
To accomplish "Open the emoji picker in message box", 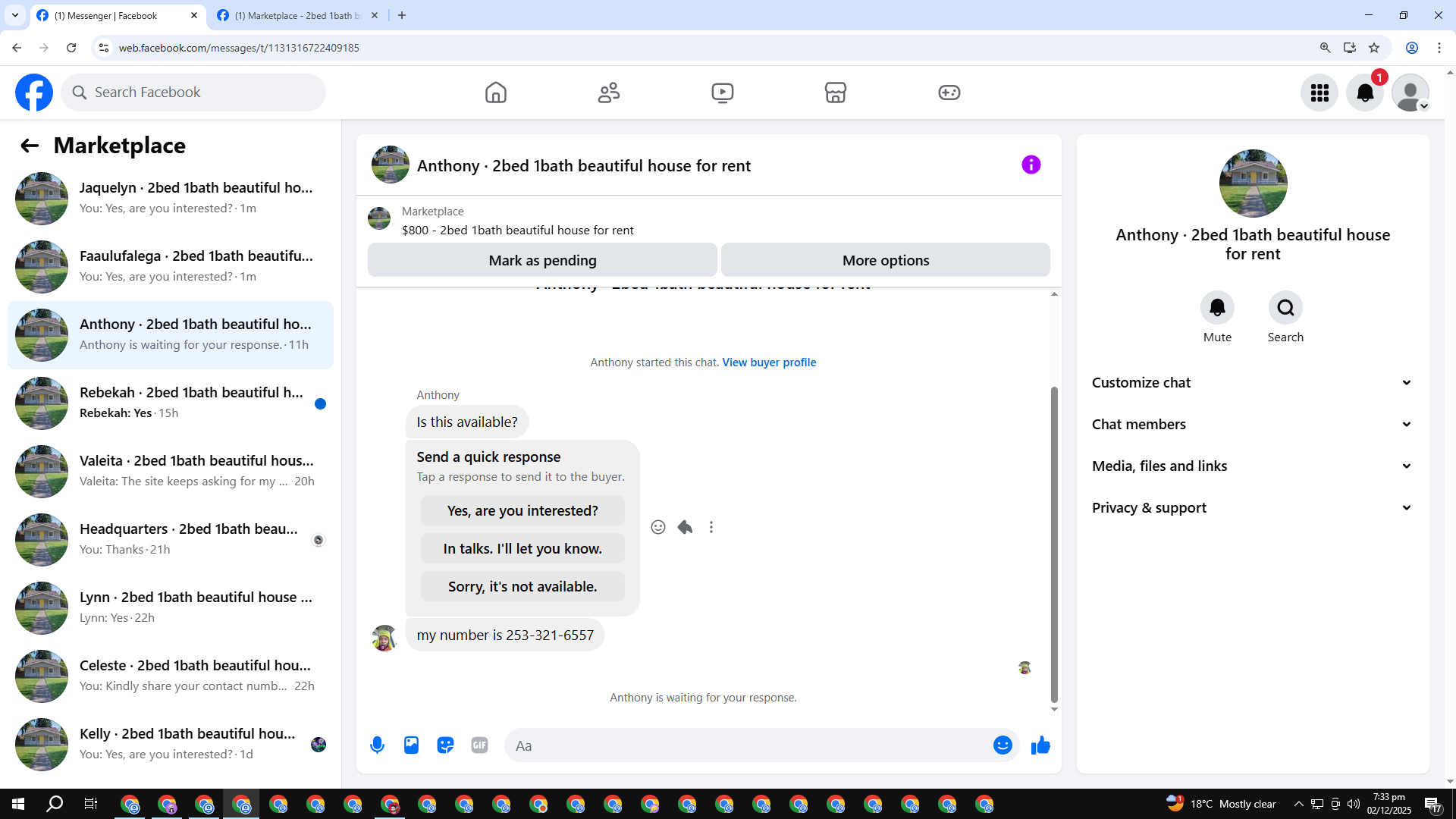I will pyautogui.click(x=1003, y=745).
